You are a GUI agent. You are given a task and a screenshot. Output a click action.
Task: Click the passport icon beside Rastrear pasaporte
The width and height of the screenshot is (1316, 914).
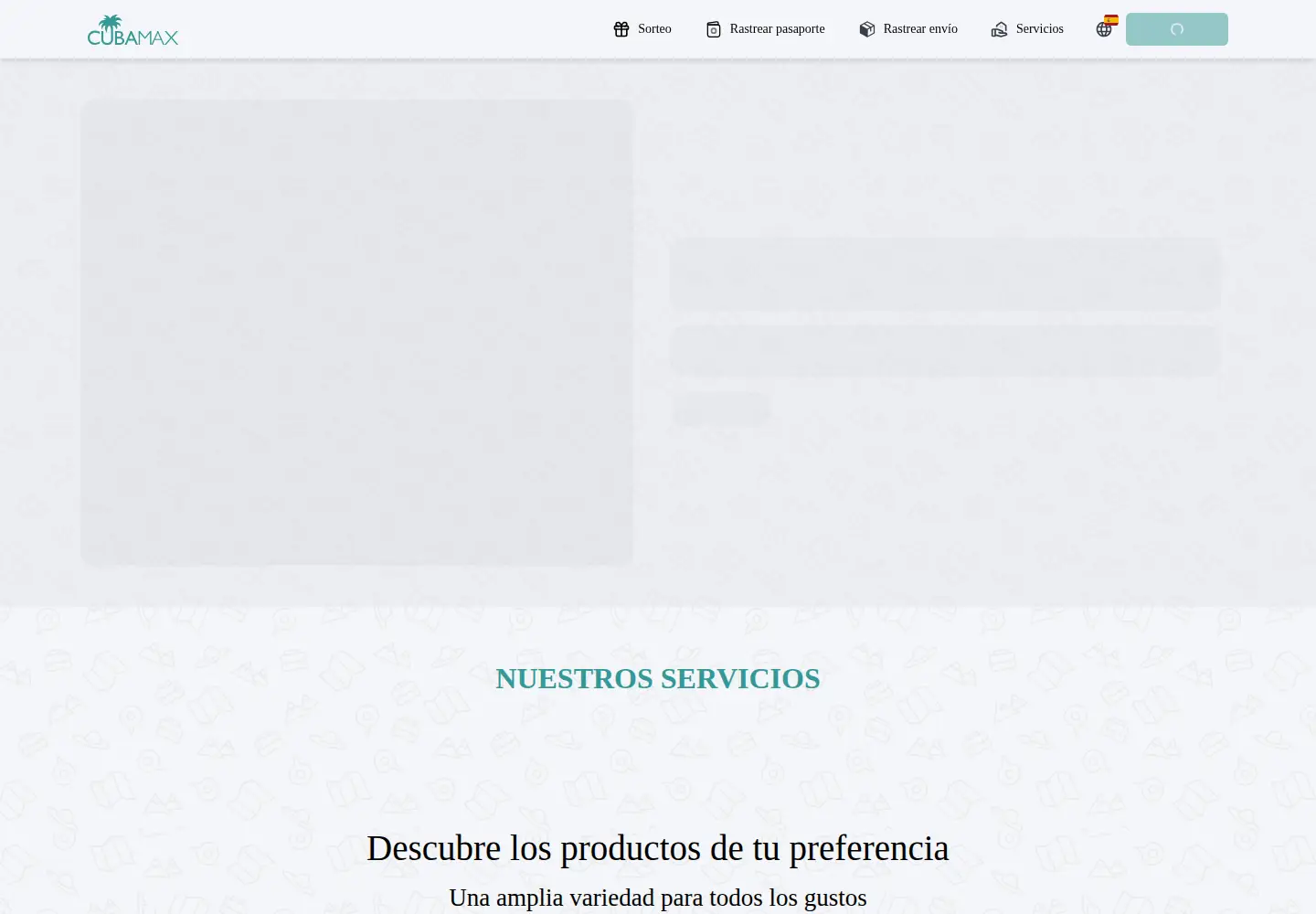[714, 29]
